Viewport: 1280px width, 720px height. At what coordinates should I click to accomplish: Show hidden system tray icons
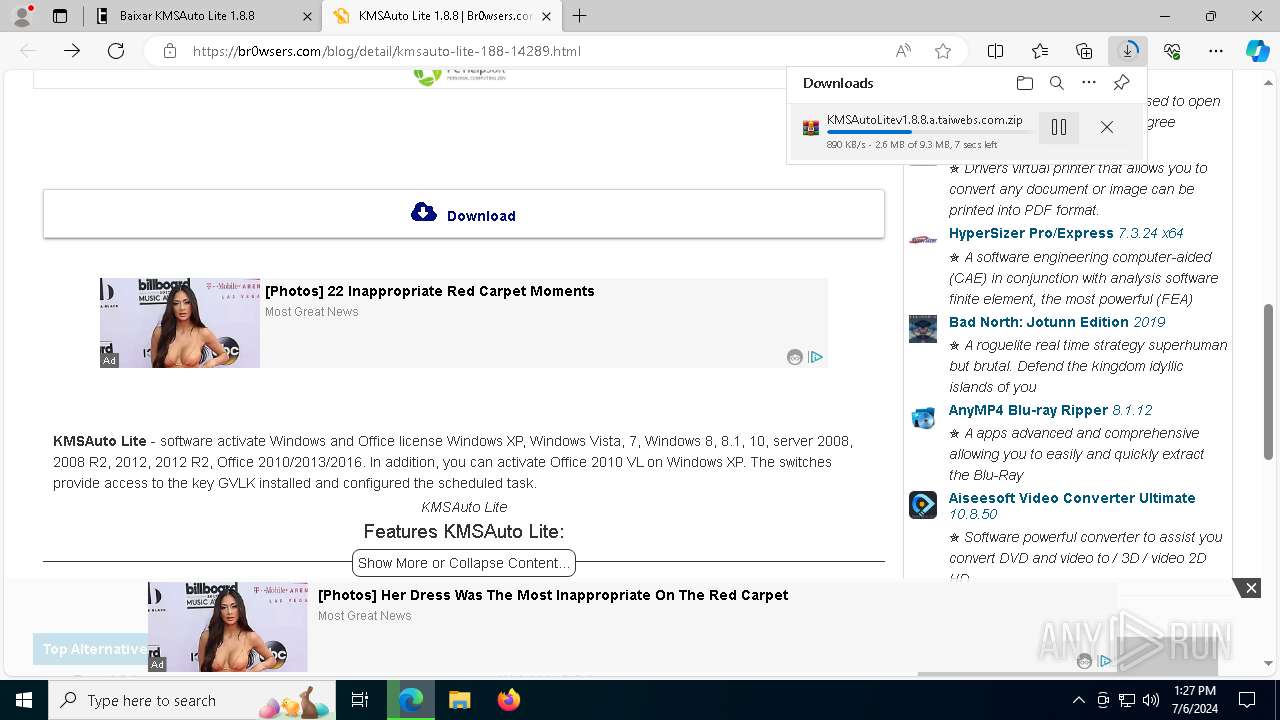coord(1078,700)
